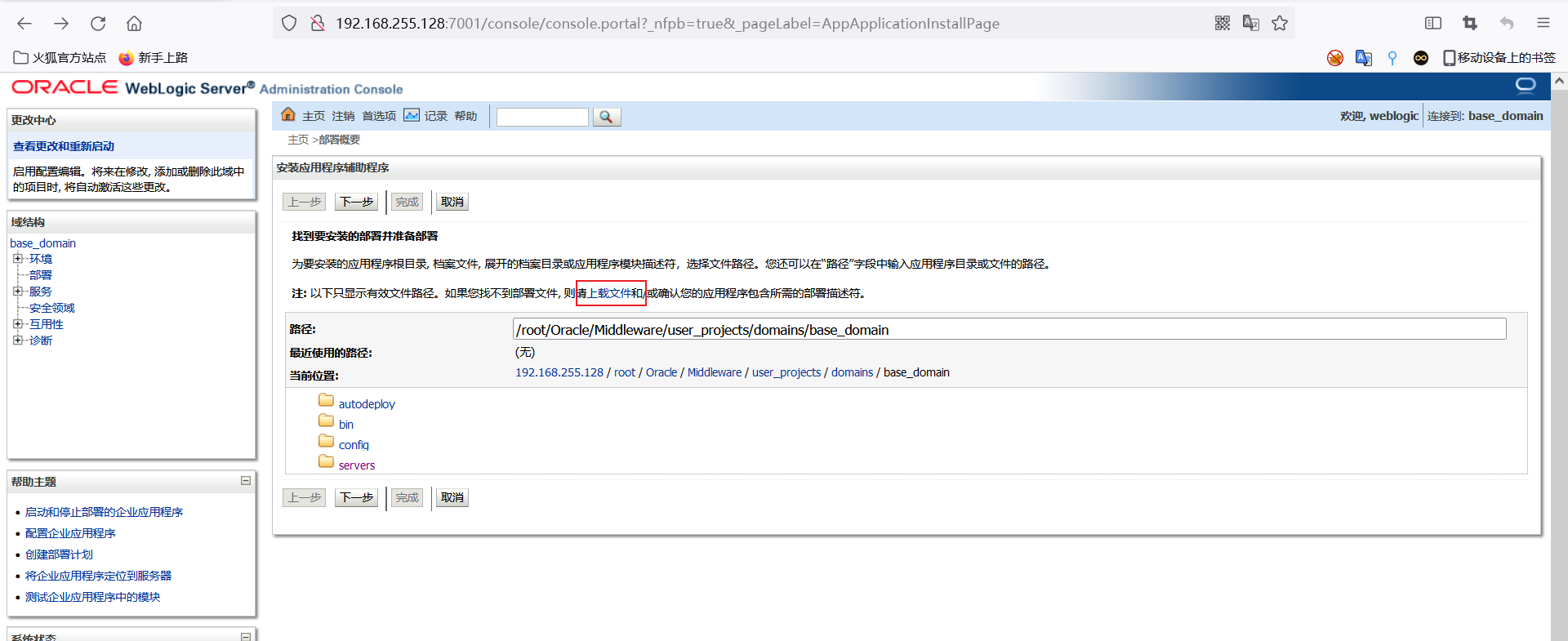
Task: Click the root path breadcrumb
Action: tap(625, 372)
